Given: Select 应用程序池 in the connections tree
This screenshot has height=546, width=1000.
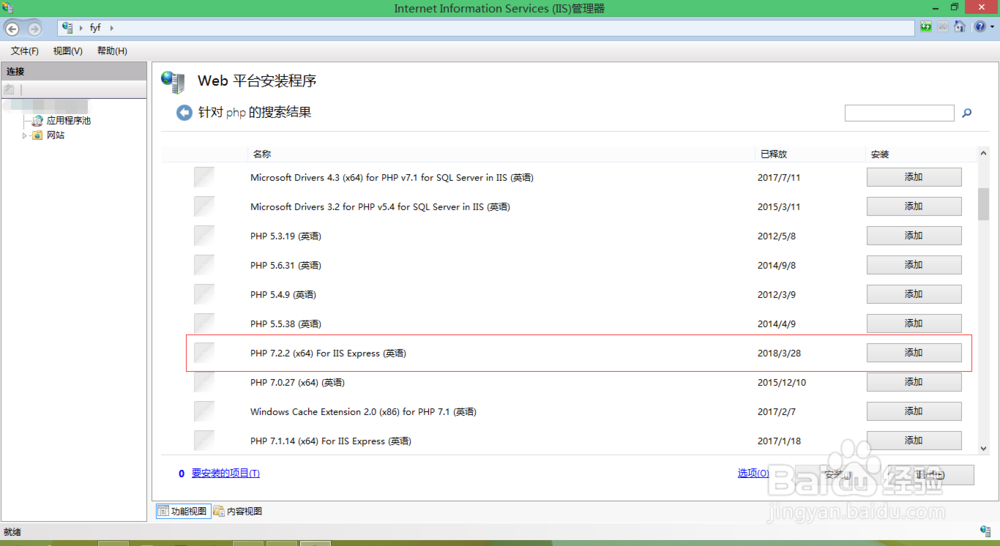Looking at the screenshot, I should [x=68, y=121].
